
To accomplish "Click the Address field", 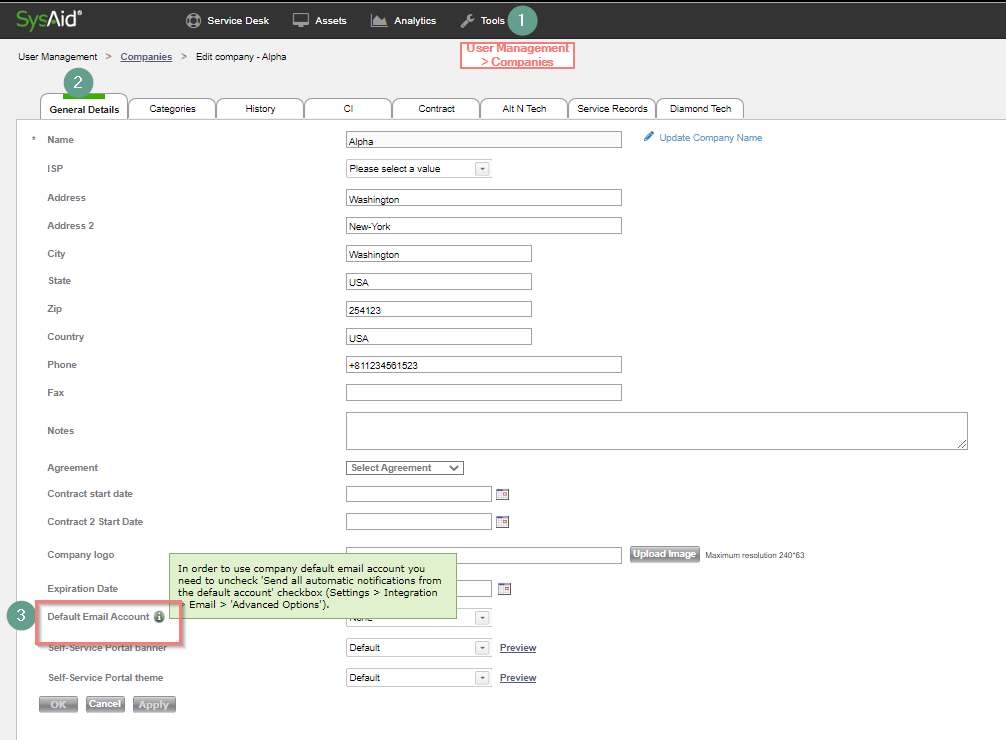I will coord(484,198).
